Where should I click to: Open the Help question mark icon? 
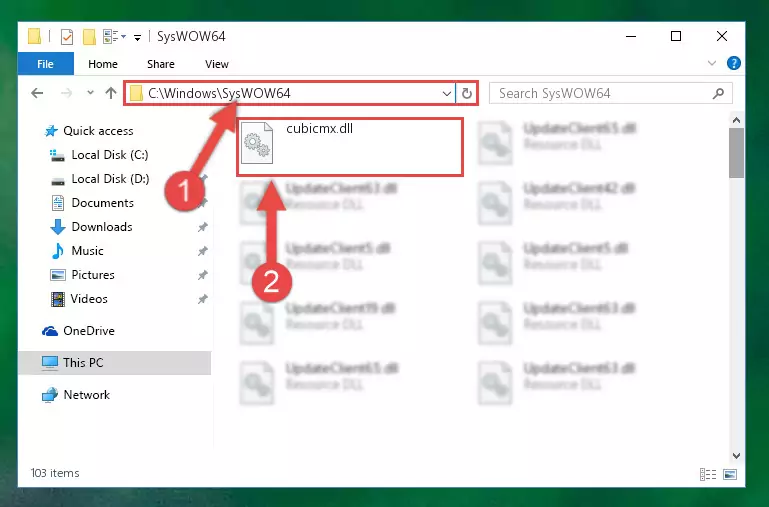click(x=734, y=63)
